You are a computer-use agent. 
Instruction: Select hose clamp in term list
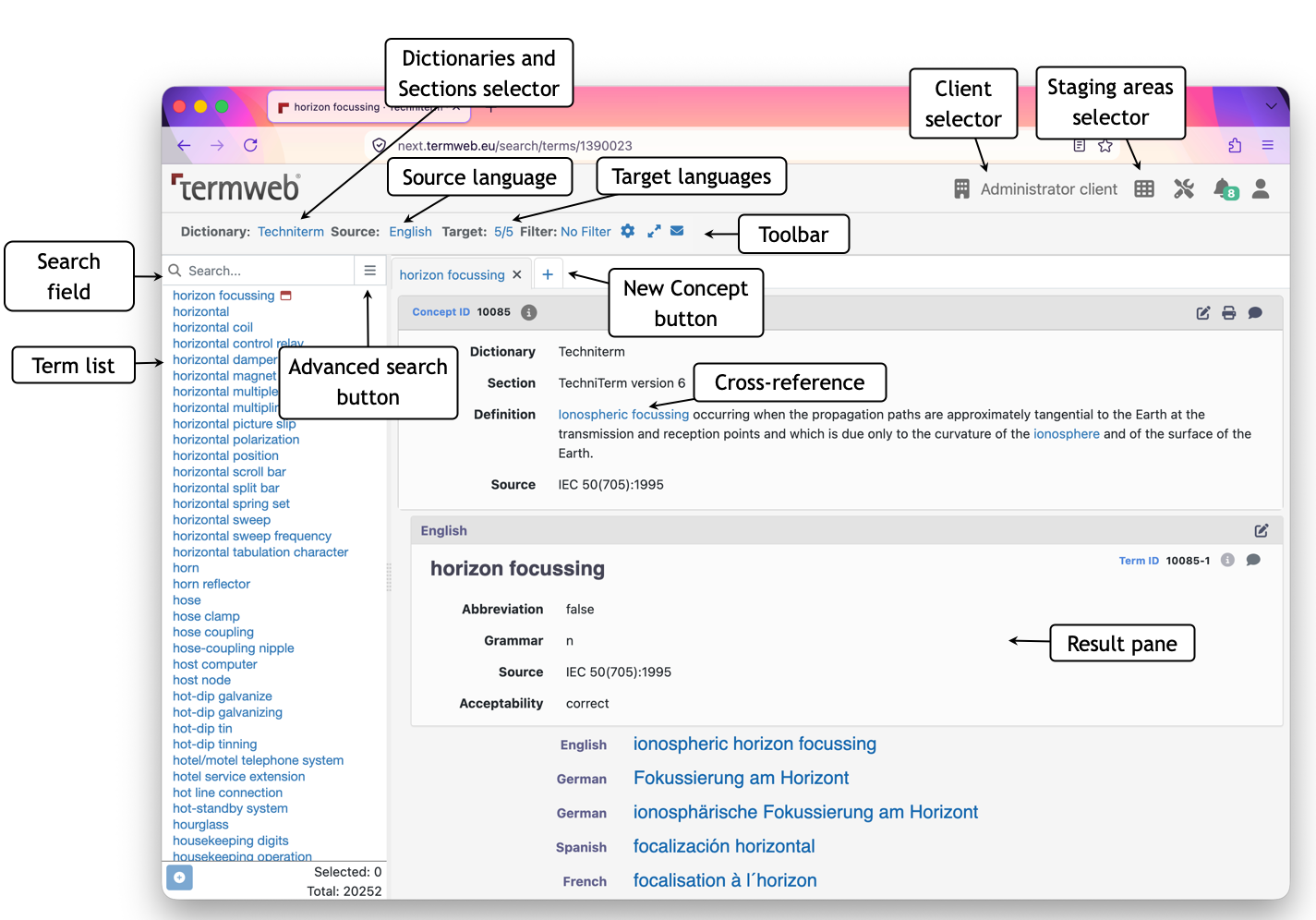(206, 616)
